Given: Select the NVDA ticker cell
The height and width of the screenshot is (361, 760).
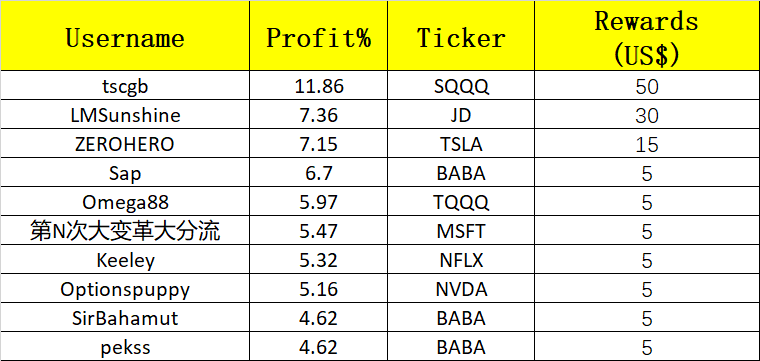Looking at the screenshot, I should [461, 289].
